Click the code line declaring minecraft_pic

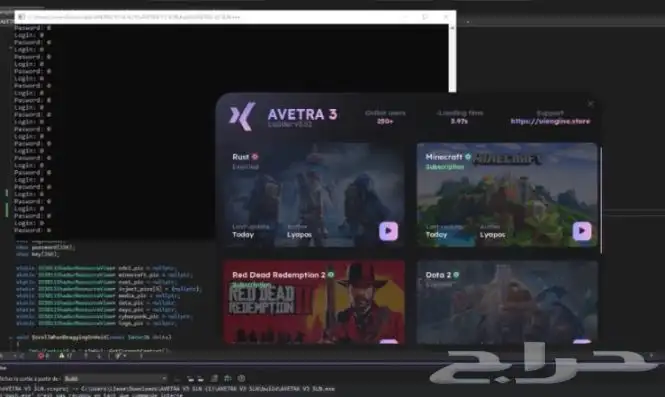104,275
